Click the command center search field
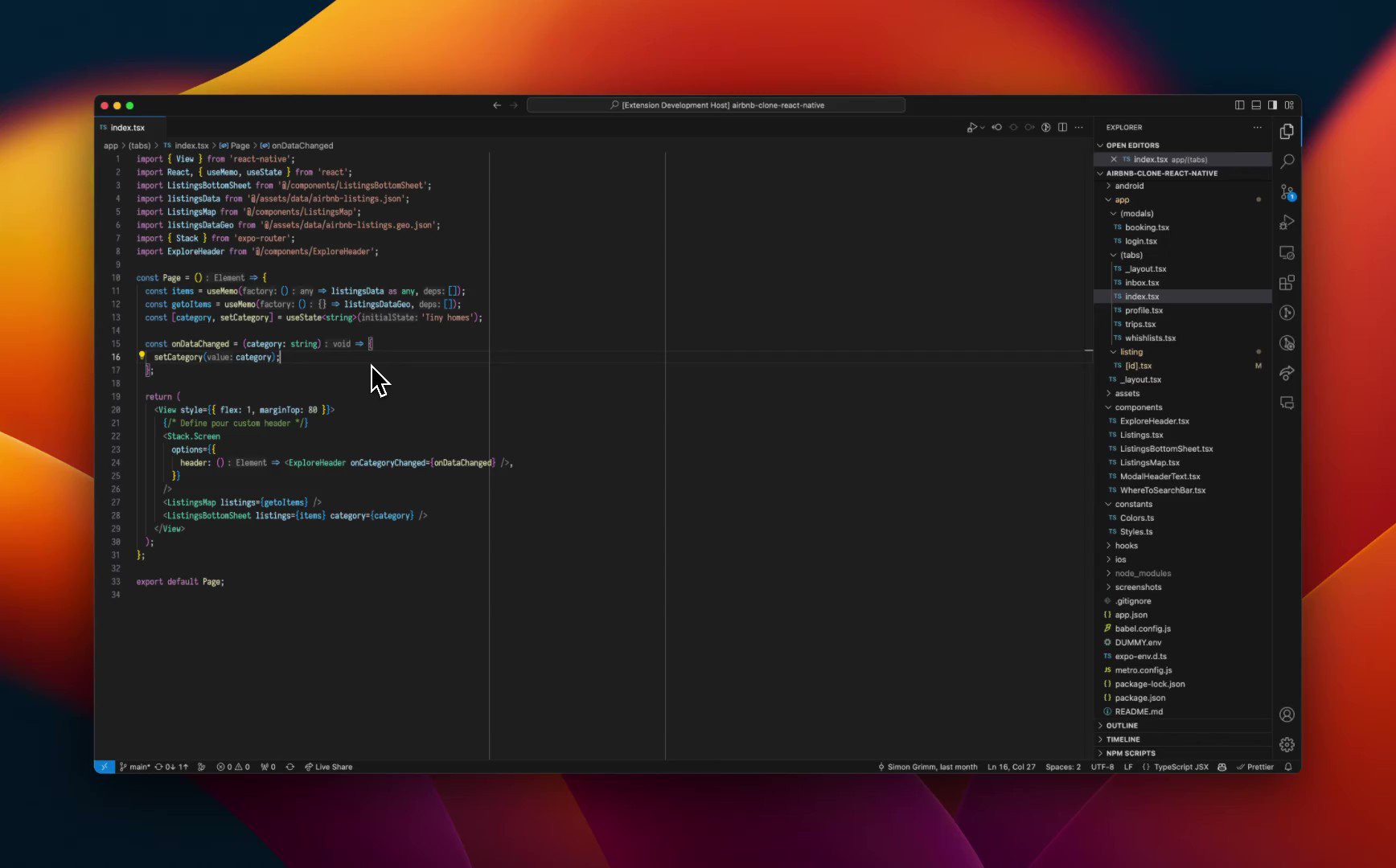Viewport: 1396px width, 868px height. 716,105
